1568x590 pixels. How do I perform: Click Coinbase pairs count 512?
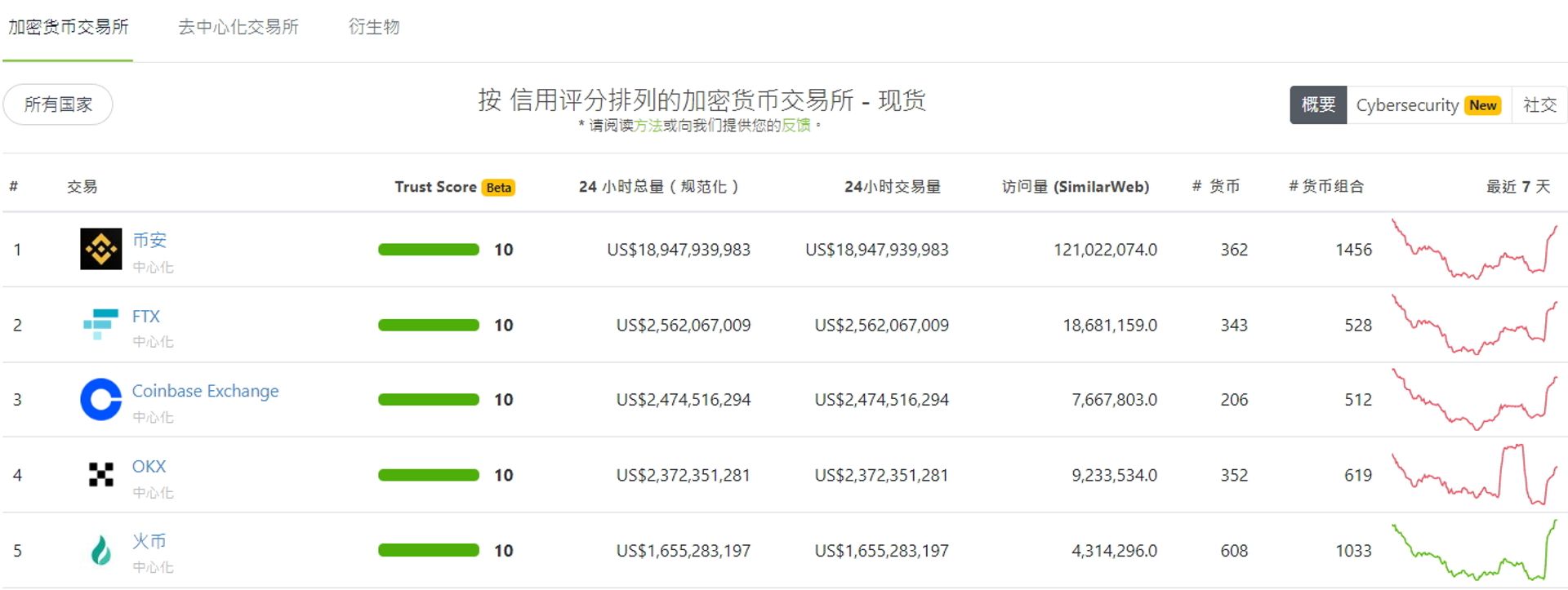click(x=1358, y=400)
